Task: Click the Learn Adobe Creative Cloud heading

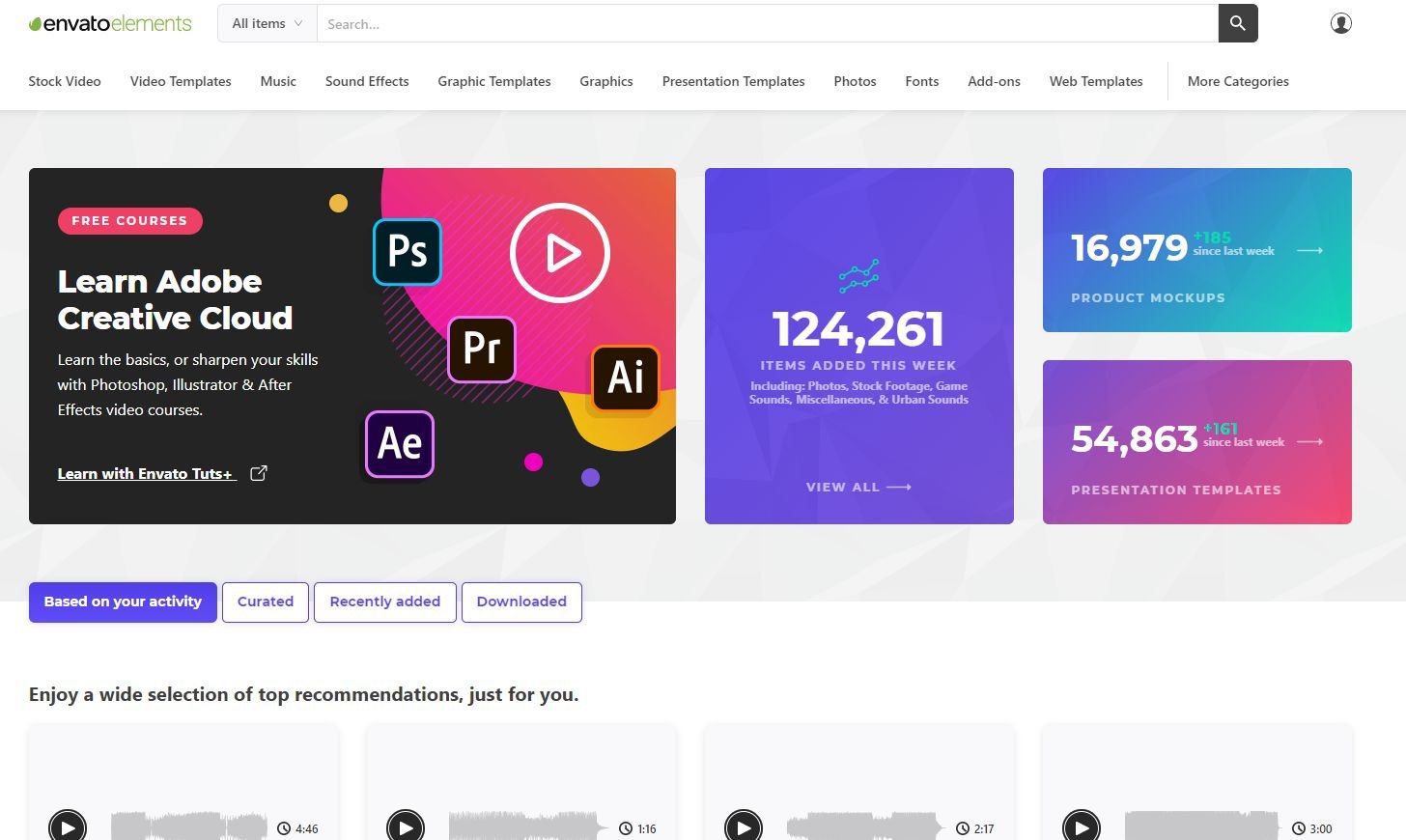Action: pos(175,299)
